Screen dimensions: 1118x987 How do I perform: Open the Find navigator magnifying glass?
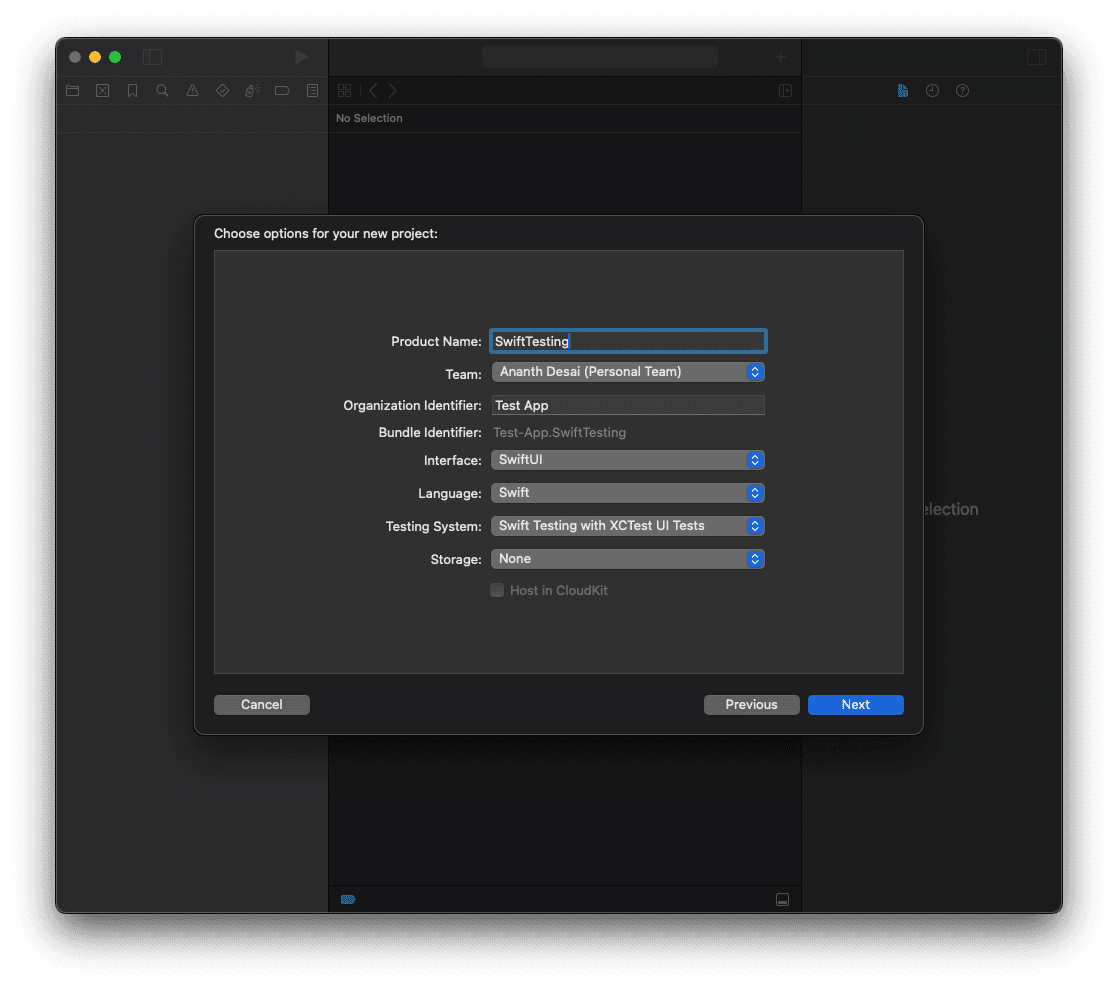click(x=162, y=90)
